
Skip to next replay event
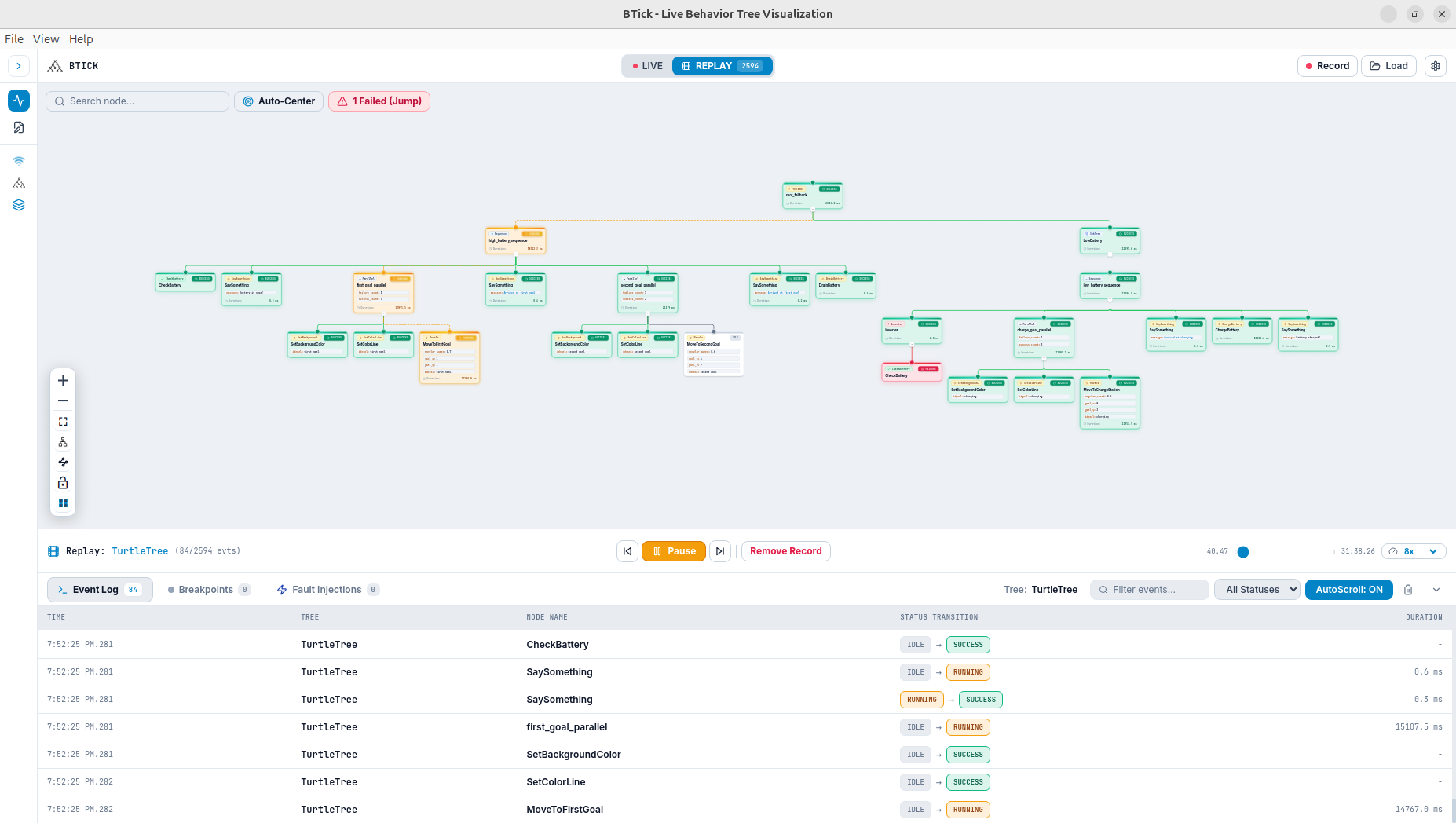pos(720,551)
